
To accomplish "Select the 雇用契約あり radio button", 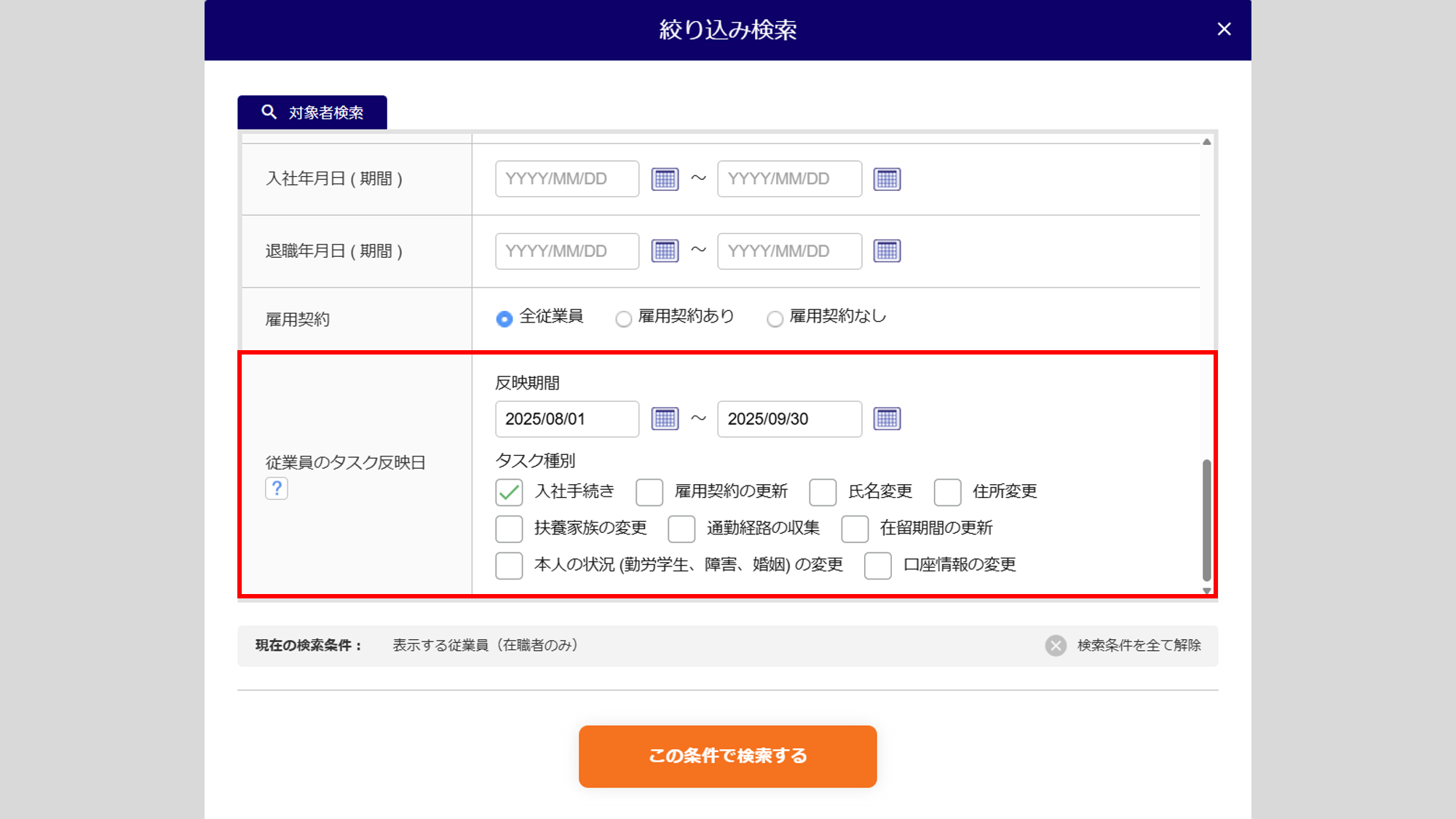I will (623, 319).
